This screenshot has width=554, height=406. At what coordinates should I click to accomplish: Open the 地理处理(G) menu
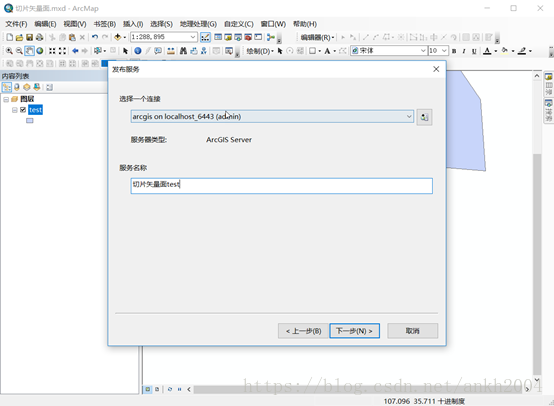click(x=198, y=24)
